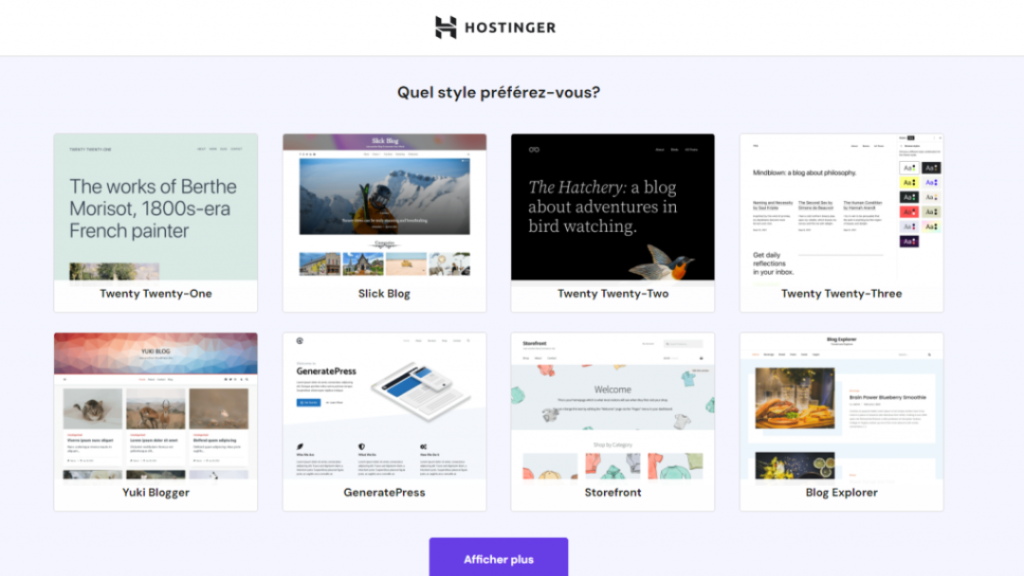
Task: Click the Hostinger logo icon
Action: [x=446, y=27]
